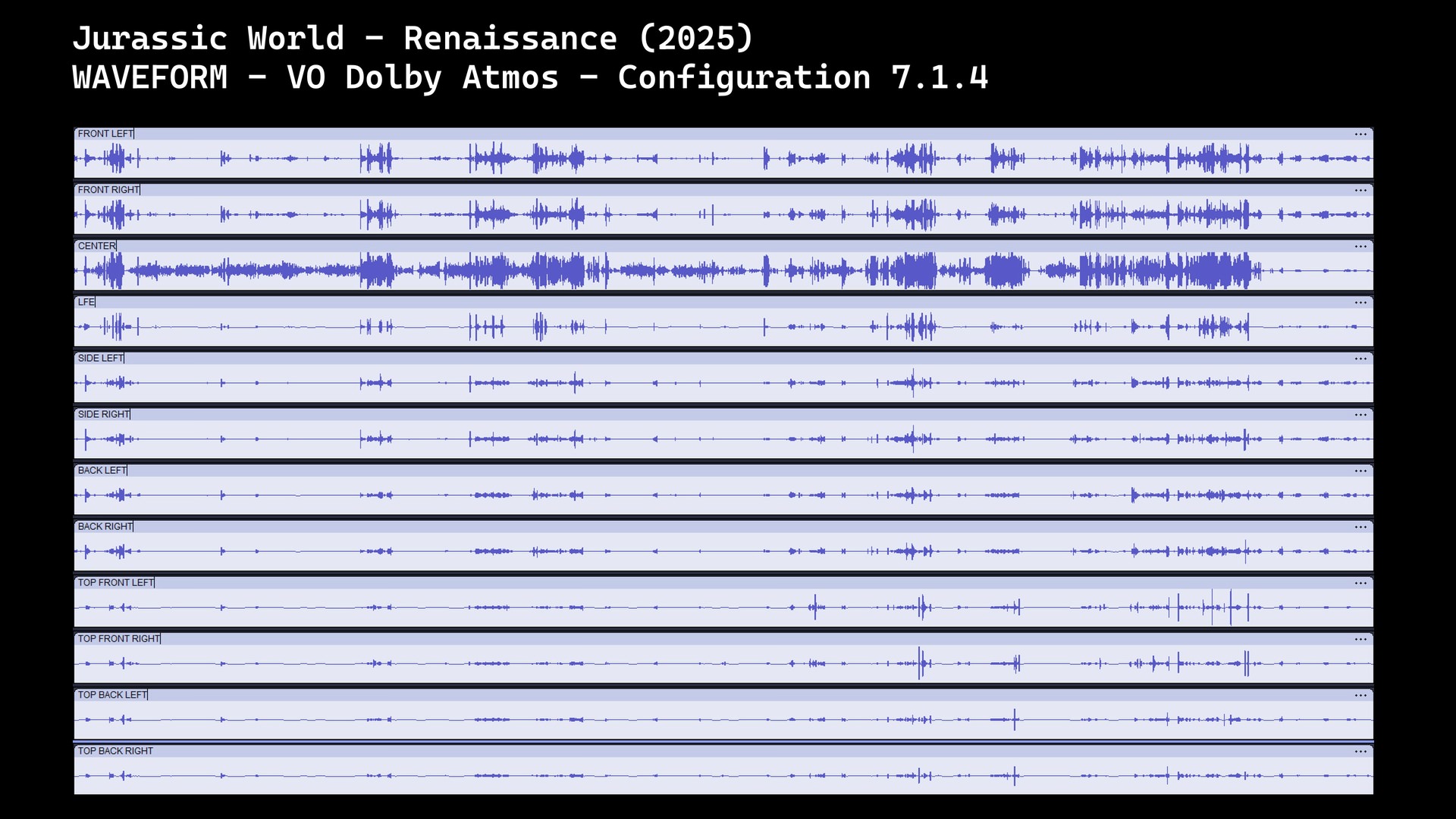Click the LFE track name label
This screenshot has width=1456, height=819.
tap(86, 303)
